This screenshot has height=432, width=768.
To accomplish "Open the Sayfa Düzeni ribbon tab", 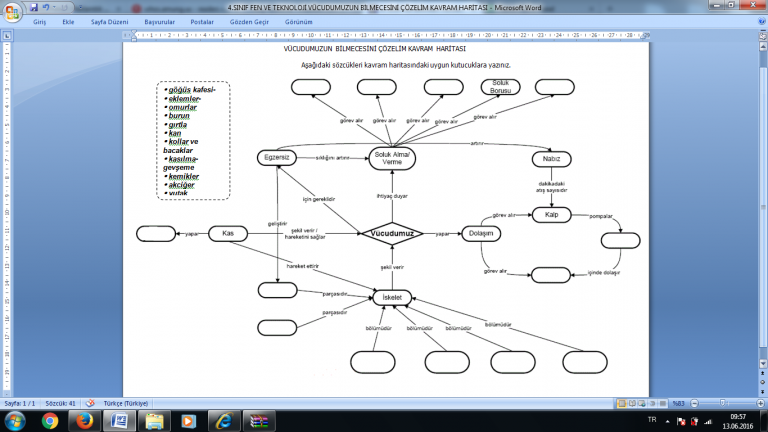I will click(x=112, y=20).
